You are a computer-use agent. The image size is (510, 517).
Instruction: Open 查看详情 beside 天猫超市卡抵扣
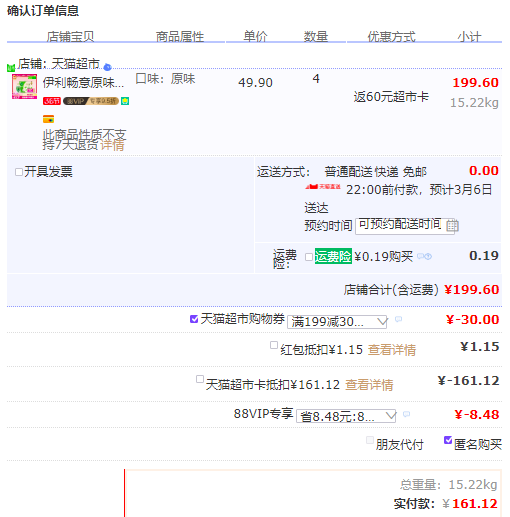369,385
